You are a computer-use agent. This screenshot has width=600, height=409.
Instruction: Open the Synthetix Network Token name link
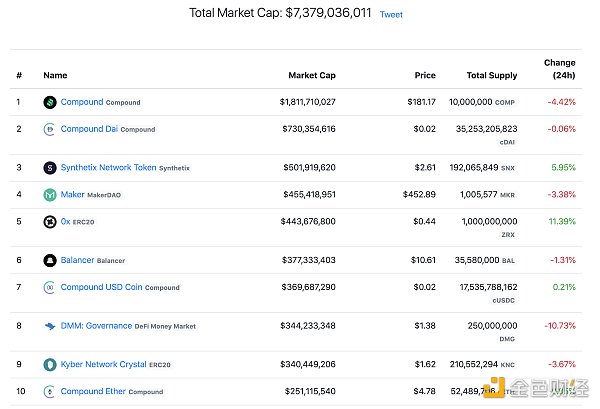tap(108, 167)
